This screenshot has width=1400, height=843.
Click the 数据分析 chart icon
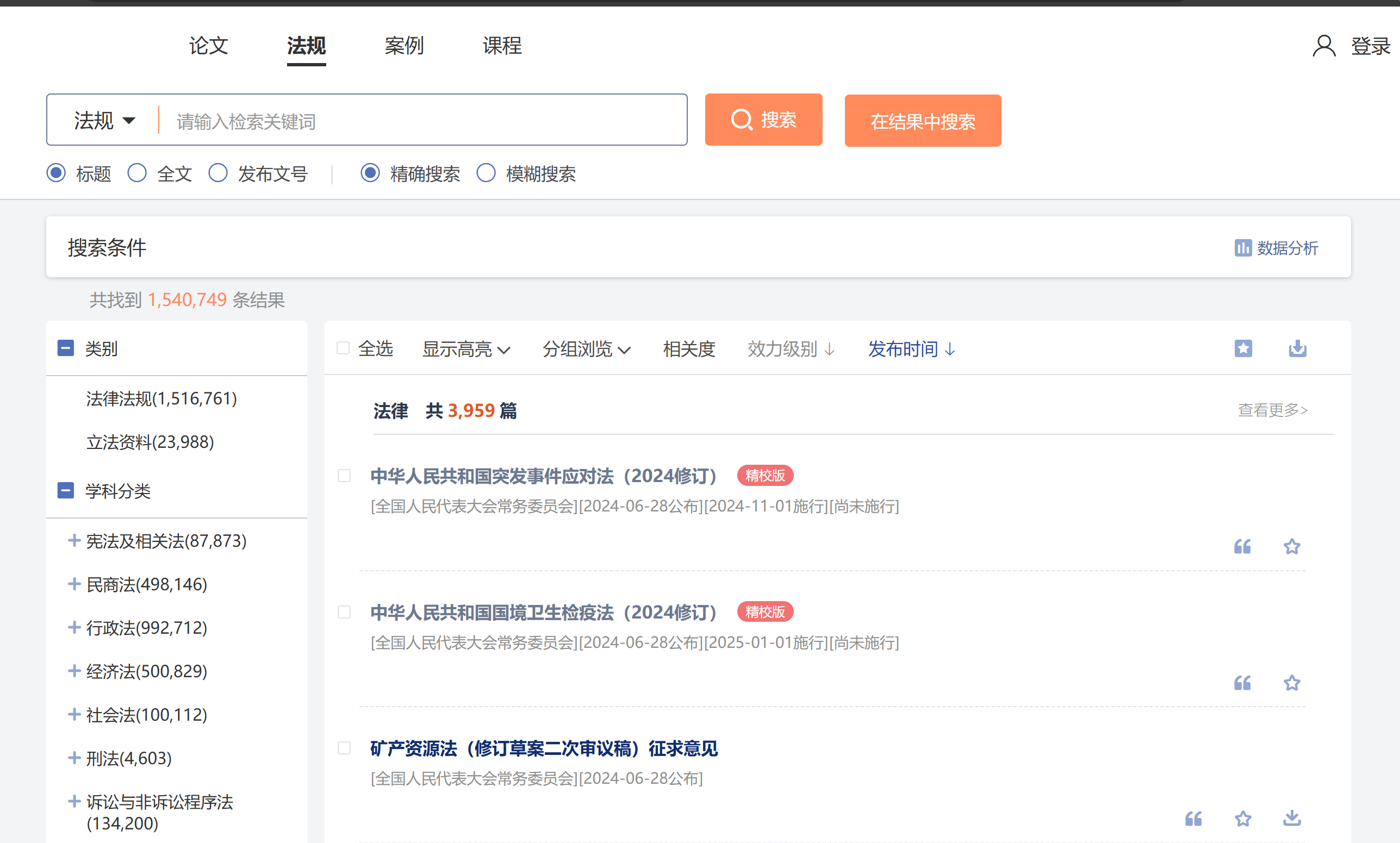coord(1243,248)
